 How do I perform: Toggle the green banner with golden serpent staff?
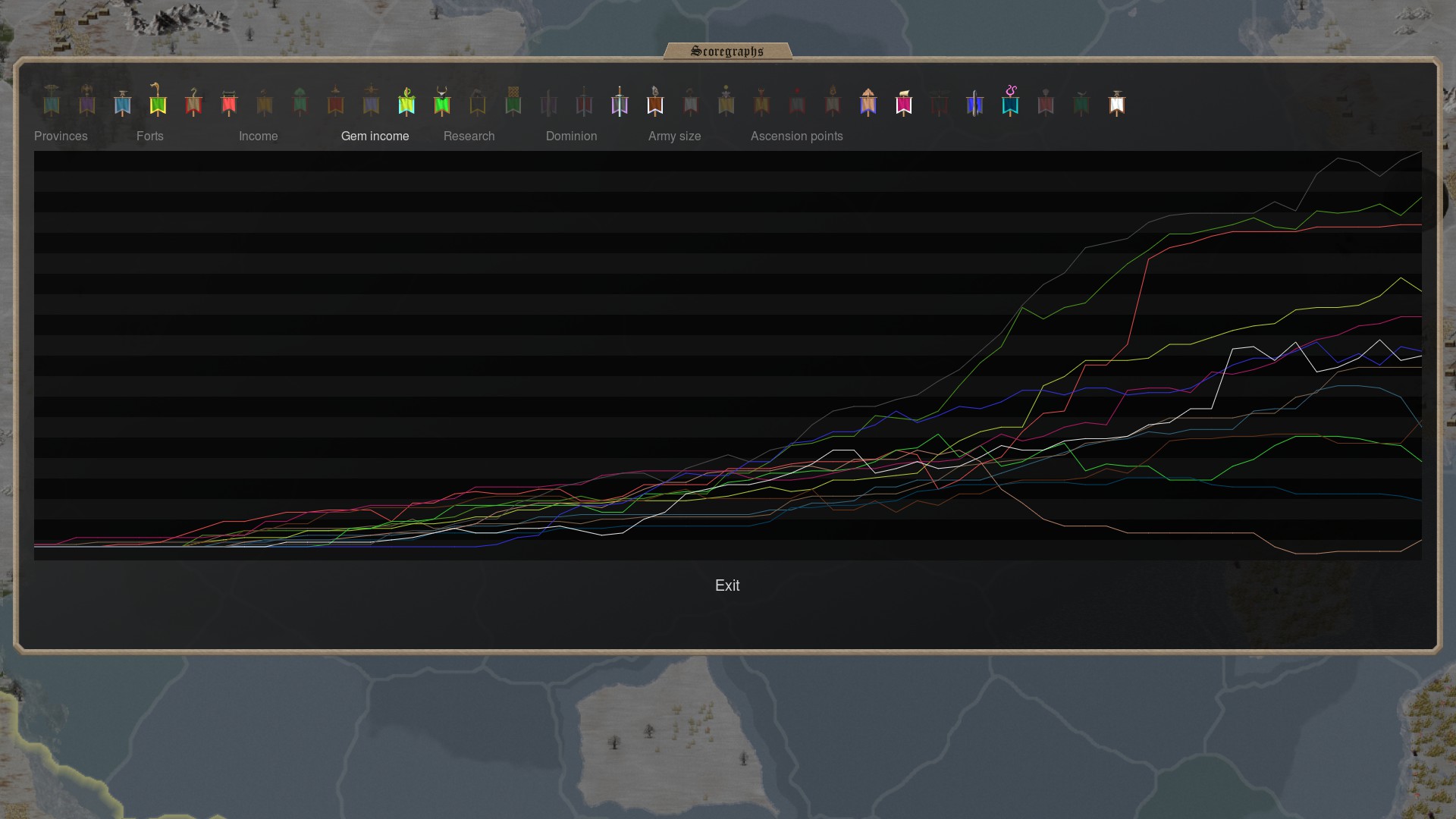coord(158,100)
